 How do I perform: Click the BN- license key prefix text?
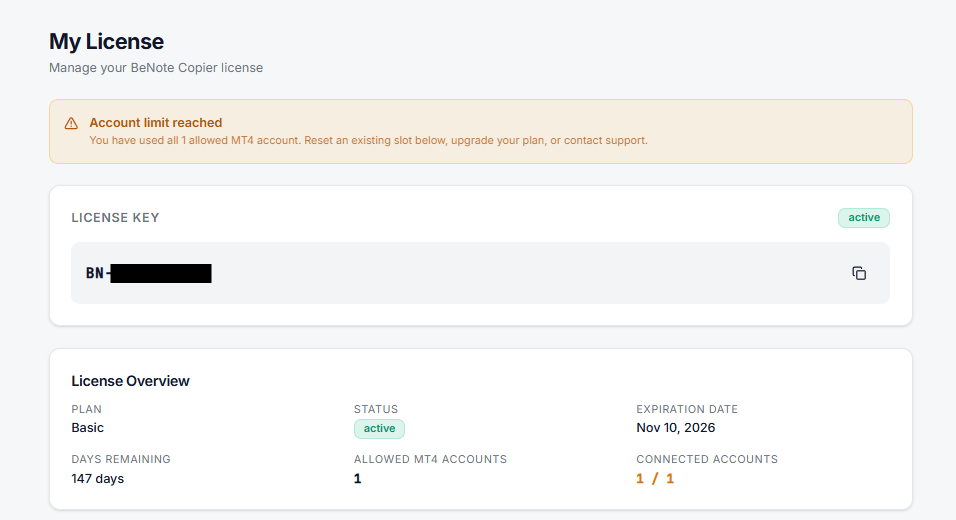point(98,273)
